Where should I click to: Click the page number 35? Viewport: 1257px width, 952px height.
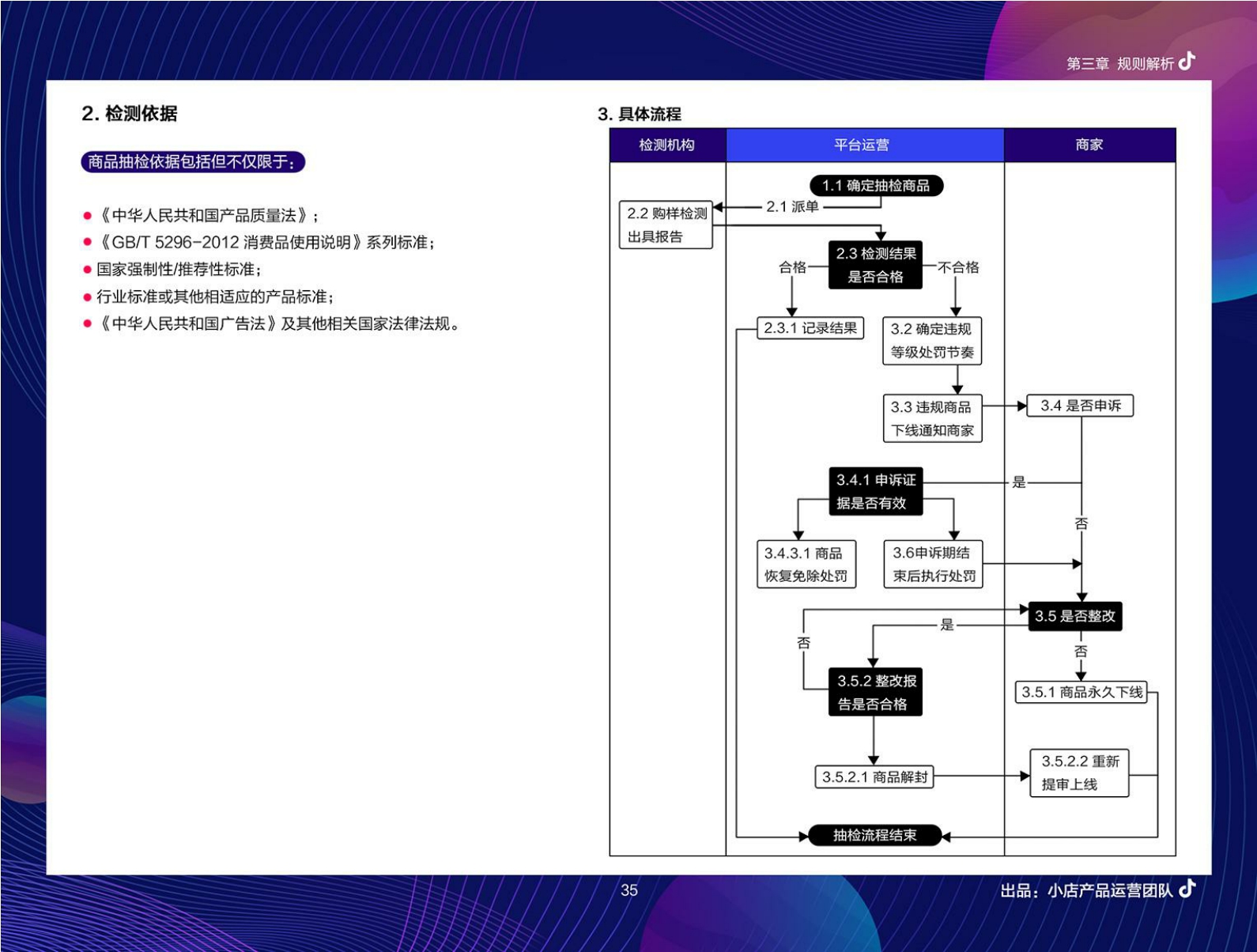click(628, 890)
